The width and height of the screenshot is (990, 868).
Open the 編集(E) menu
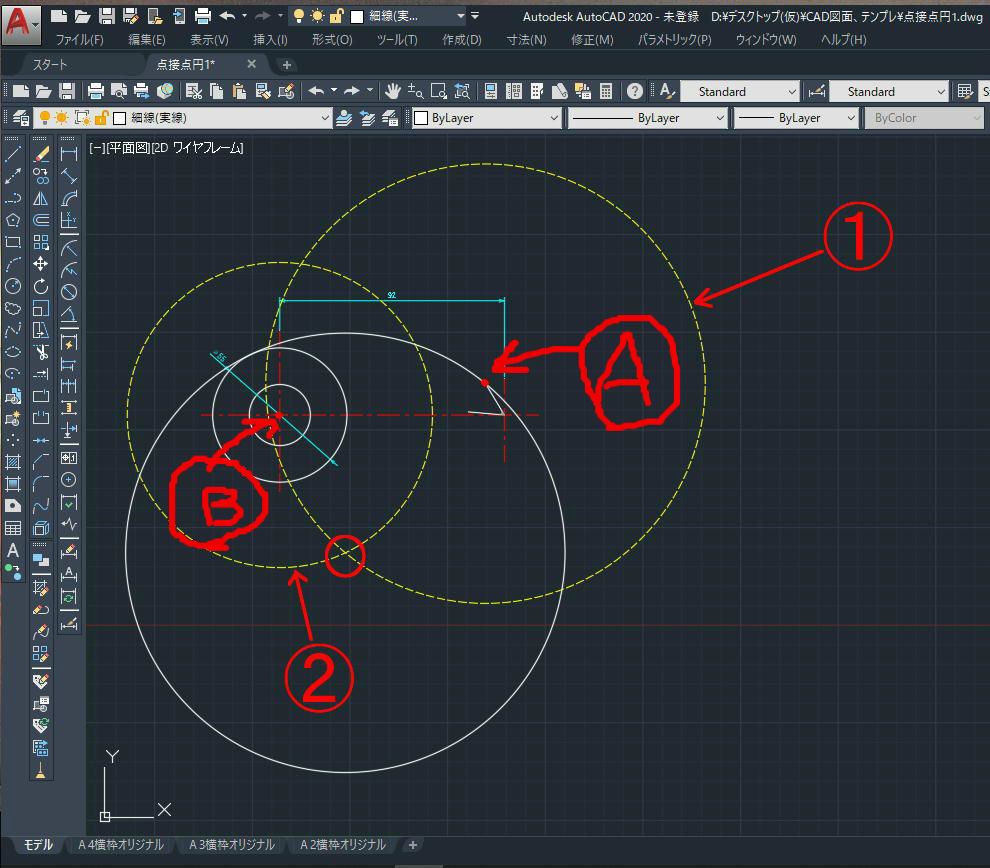coord(147,40)
